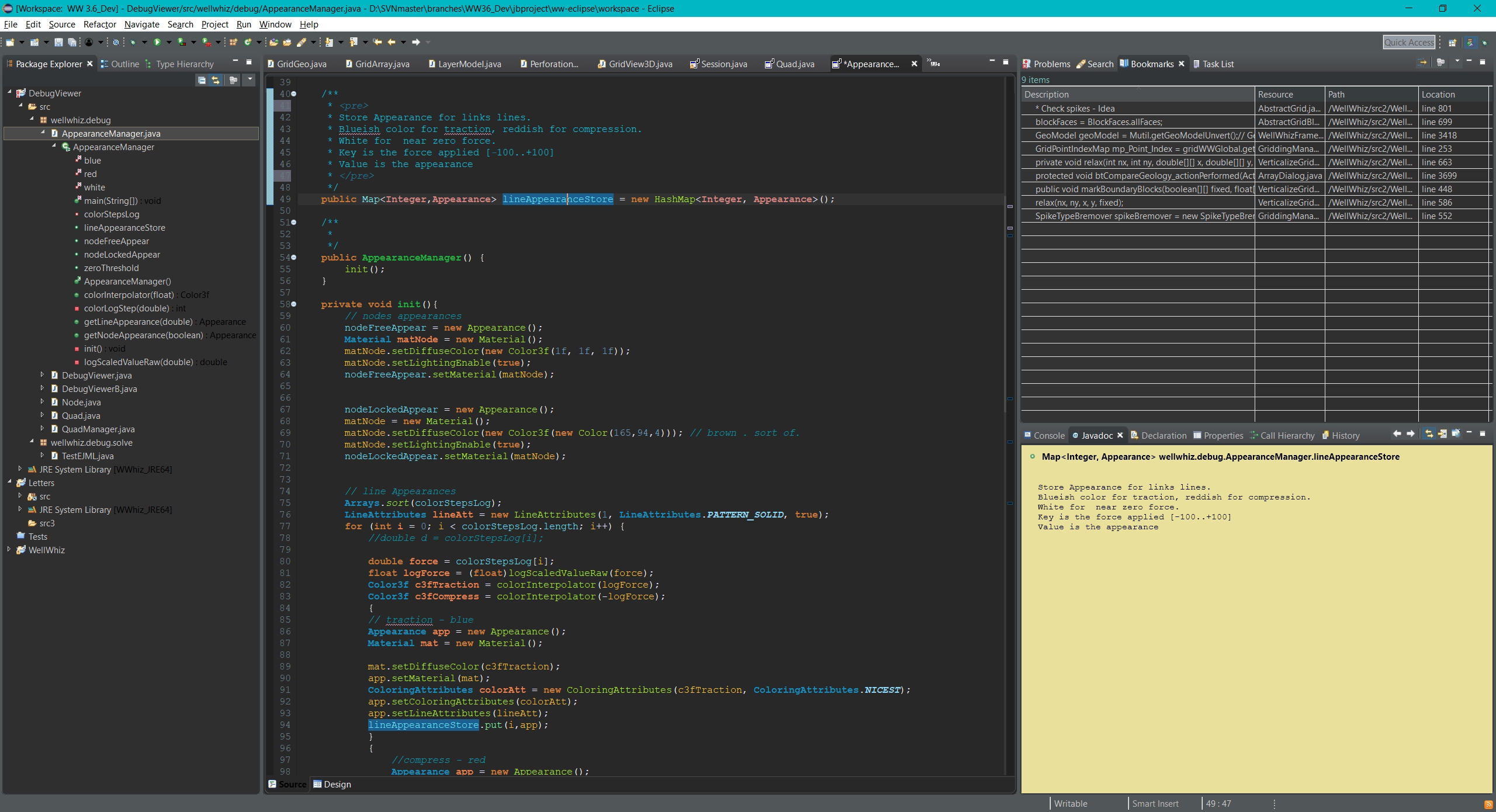
Task: Switch to the Design tab below editor
Action: point(332,784)
